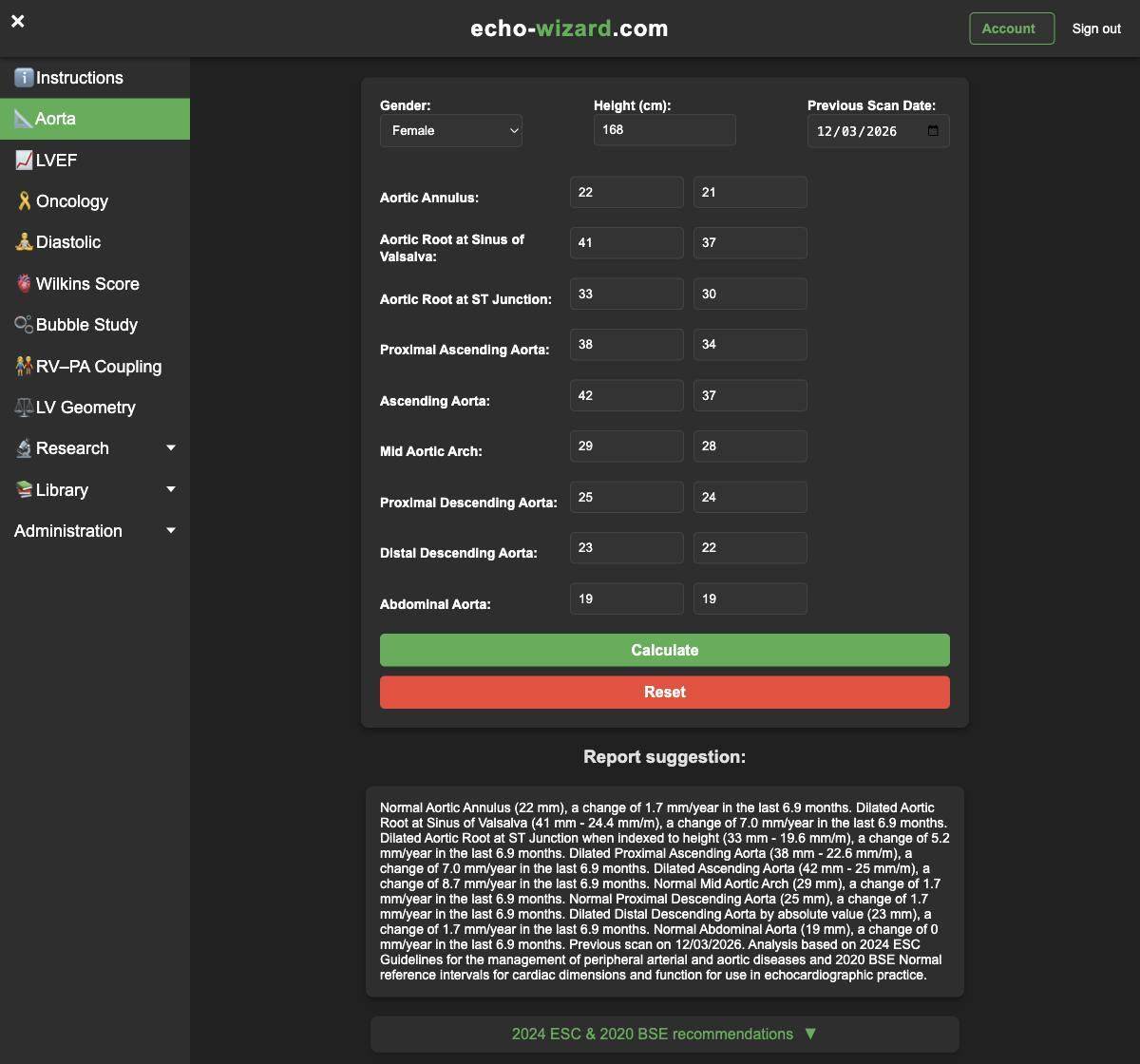The height and width of the screenshot is (1064, 1140).
Task: Click the "Report suggestion:" heading
Action: coord(665,757)
